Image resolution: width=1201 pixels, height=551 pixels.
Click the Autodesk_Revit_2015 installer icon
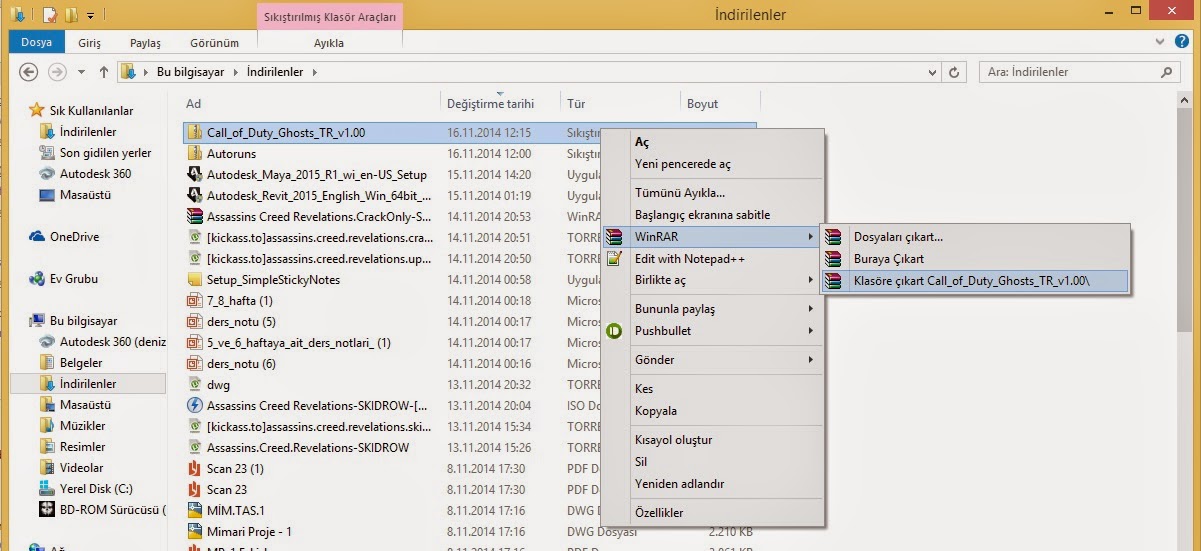(x=196, y=195)
